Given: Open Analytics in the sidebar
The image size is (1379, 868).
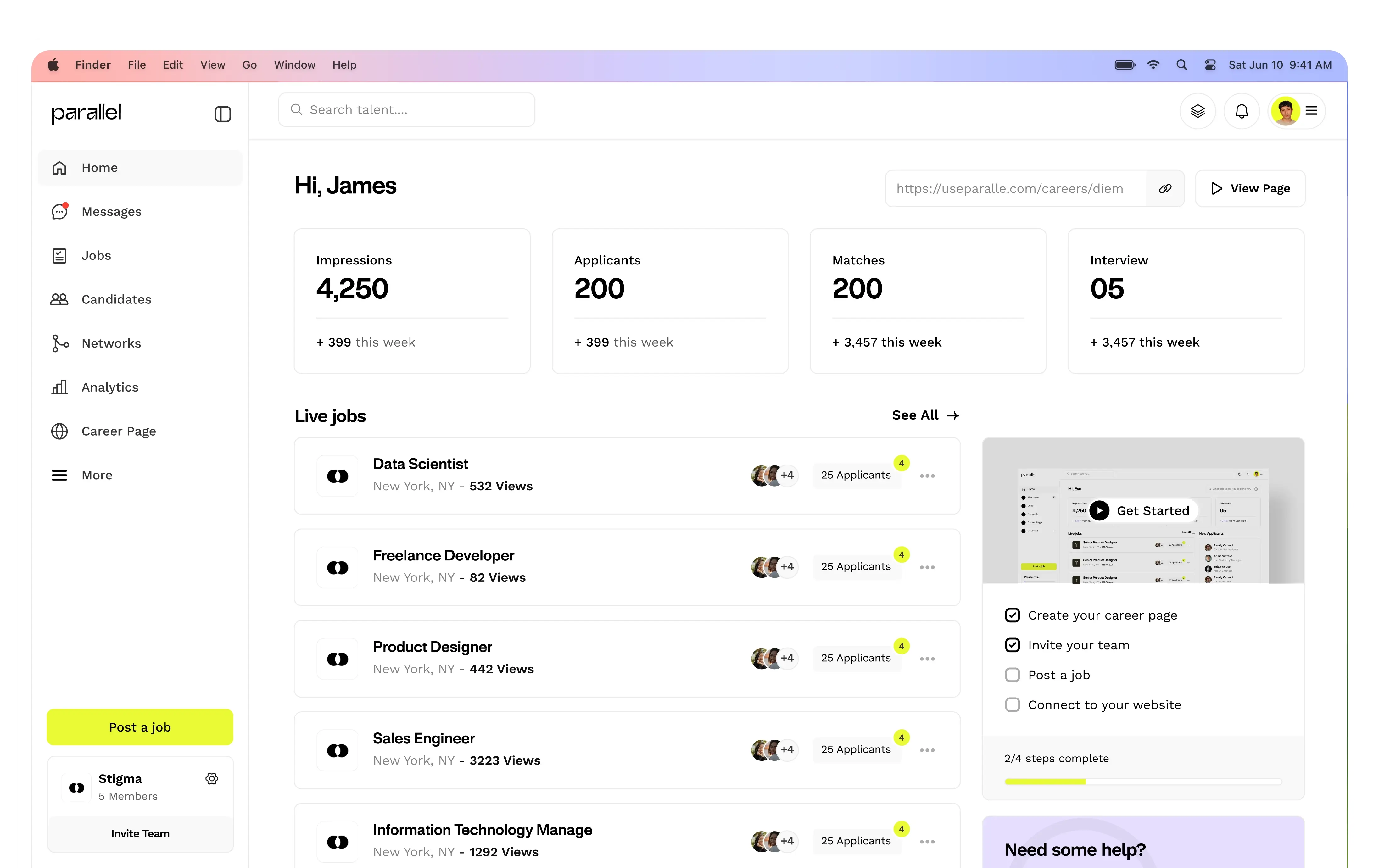Looking at the screenshot, I should click(109, 388).
